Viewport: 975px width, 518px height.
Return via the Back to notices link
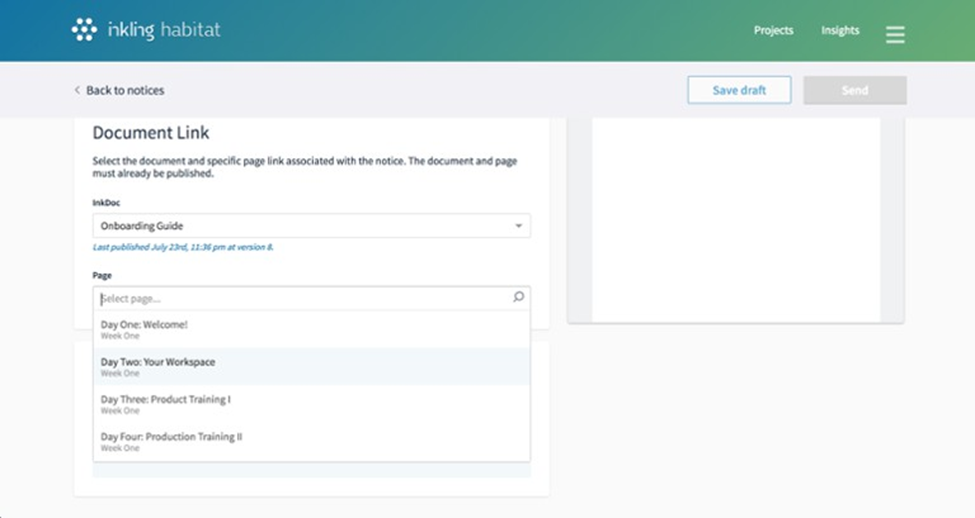[124, 90]
